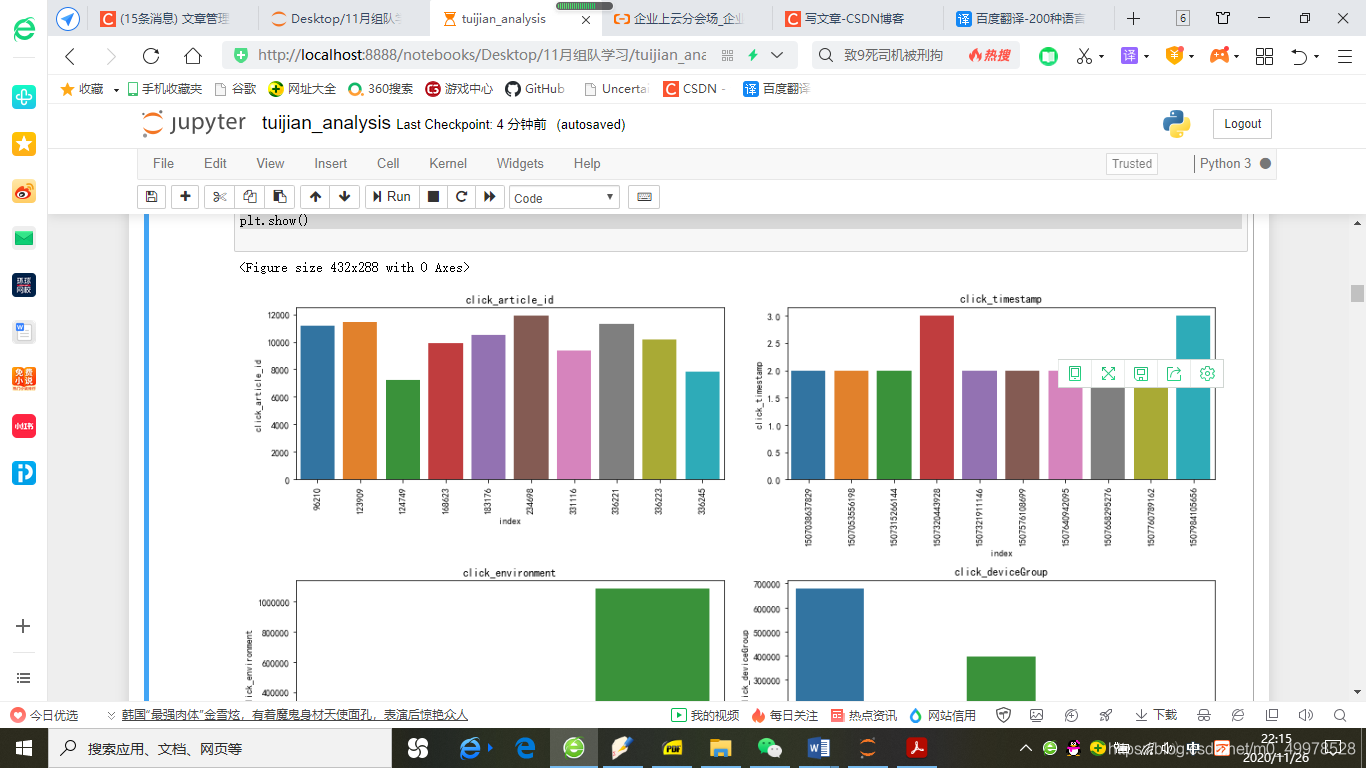
Task: Open the Edit menu
Action: coord(215,163)
